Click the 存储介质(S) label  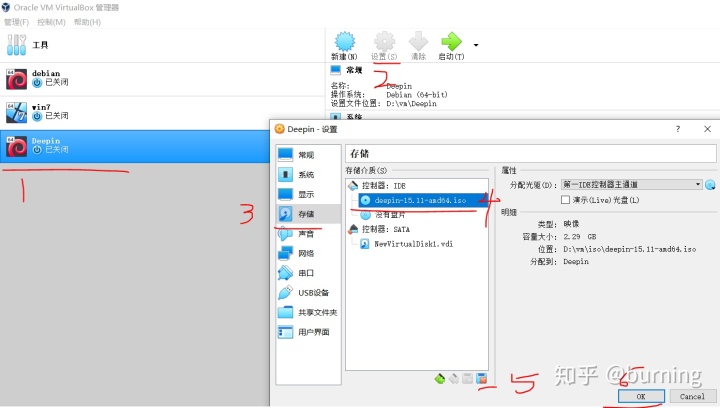(366, 170)
